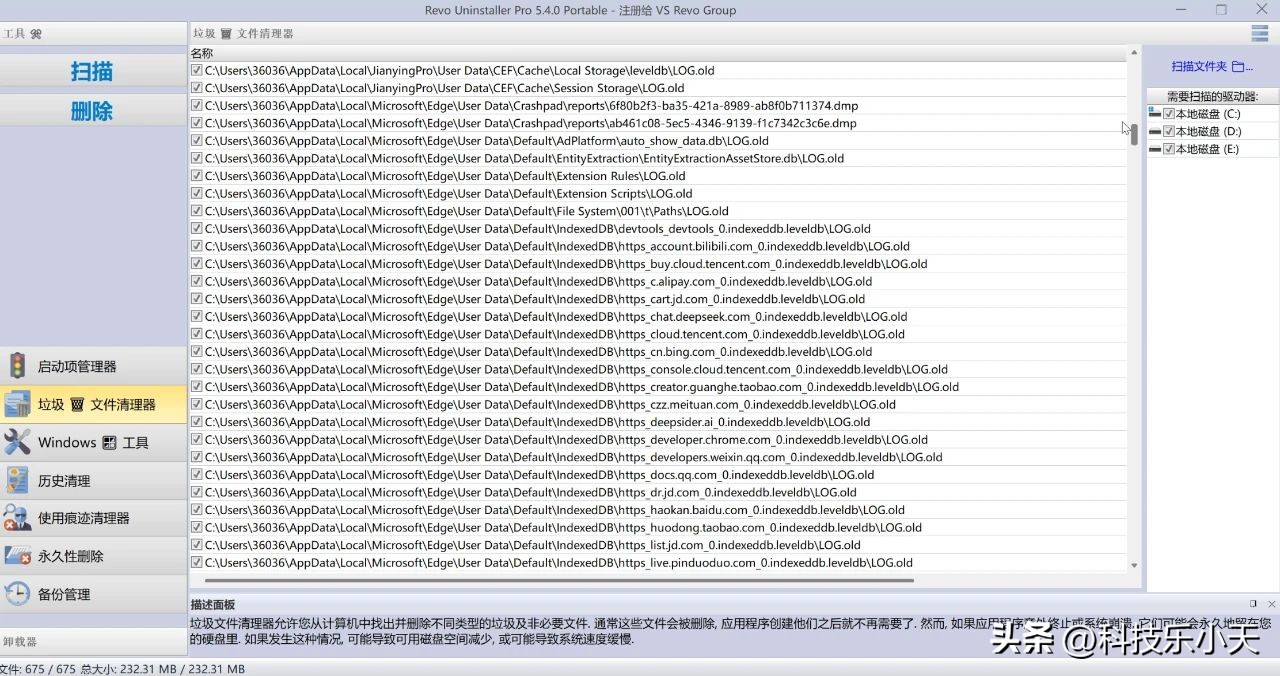This screenshot has height=676, width=1280.
Task: Click the drive icon beside 本地磁盘 (C:)
Action: pyautogui.click(x=1156, y=113)
